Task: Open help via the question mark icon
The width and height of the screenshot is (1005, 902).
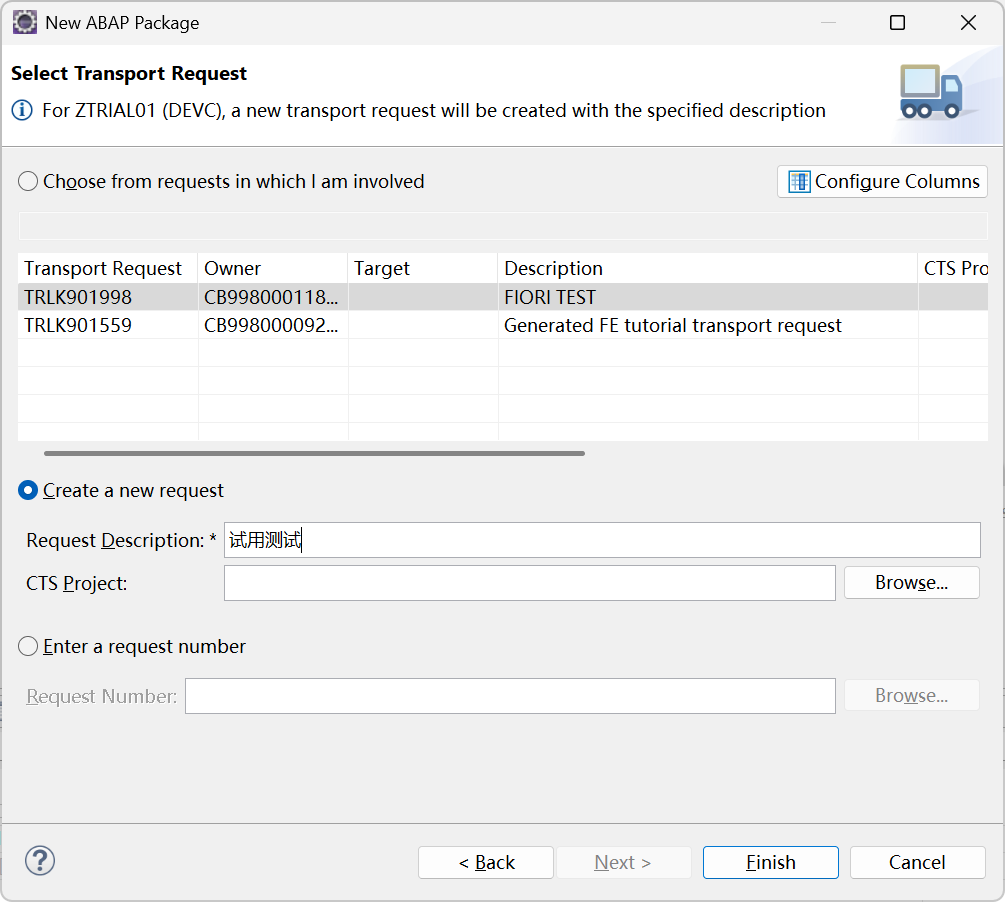Action: [x=39, y=861]
